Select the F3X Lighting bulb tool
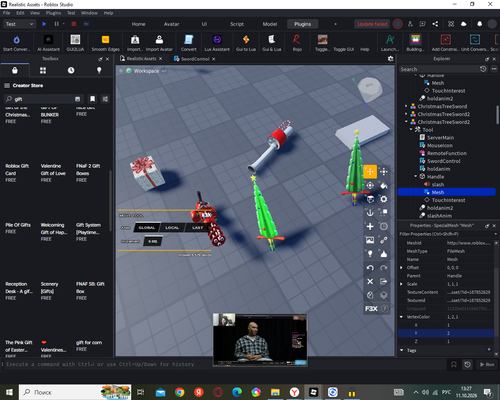The image size is (500, 400). (x=370, y=254)
